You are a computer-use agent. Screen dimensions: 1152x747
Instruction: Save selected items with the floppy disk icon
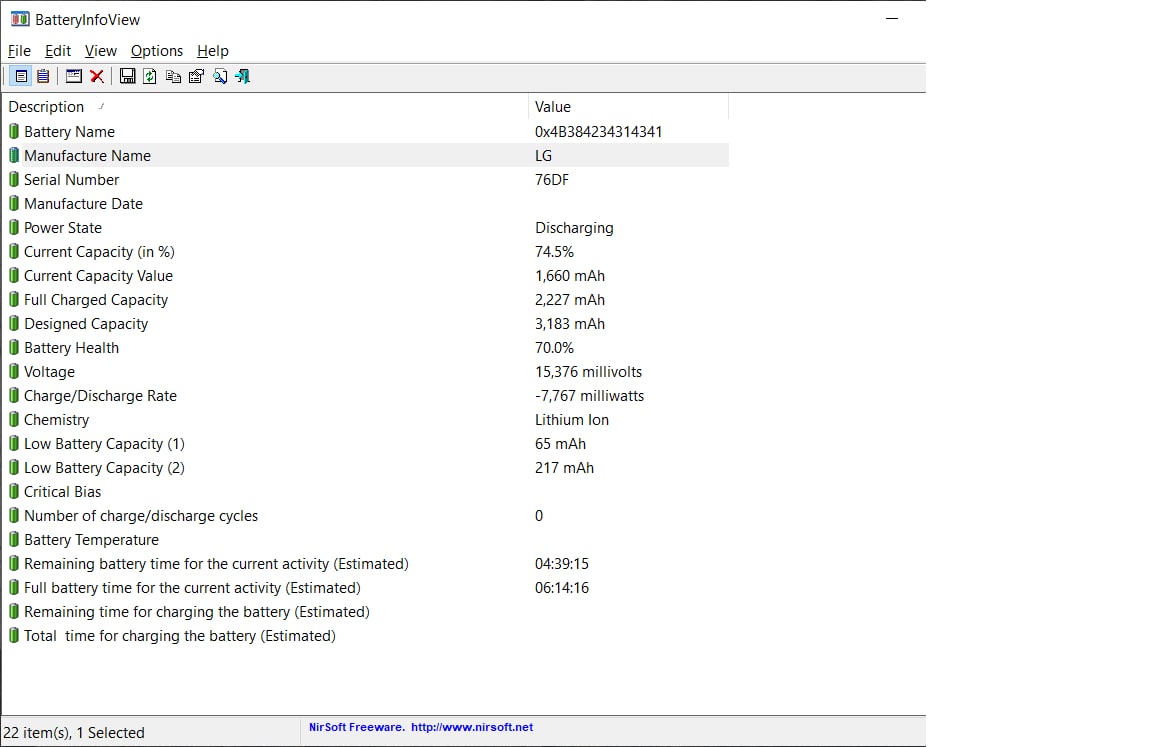[x=127, y=76]
